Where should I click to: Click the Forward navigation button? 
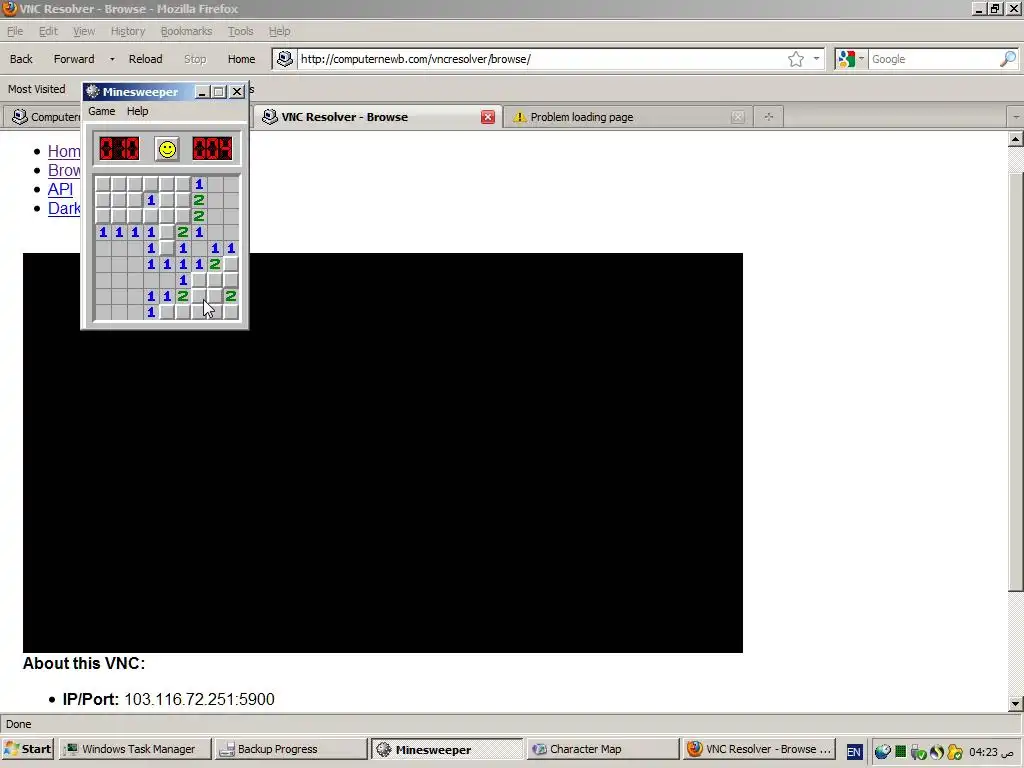[74, 59]
